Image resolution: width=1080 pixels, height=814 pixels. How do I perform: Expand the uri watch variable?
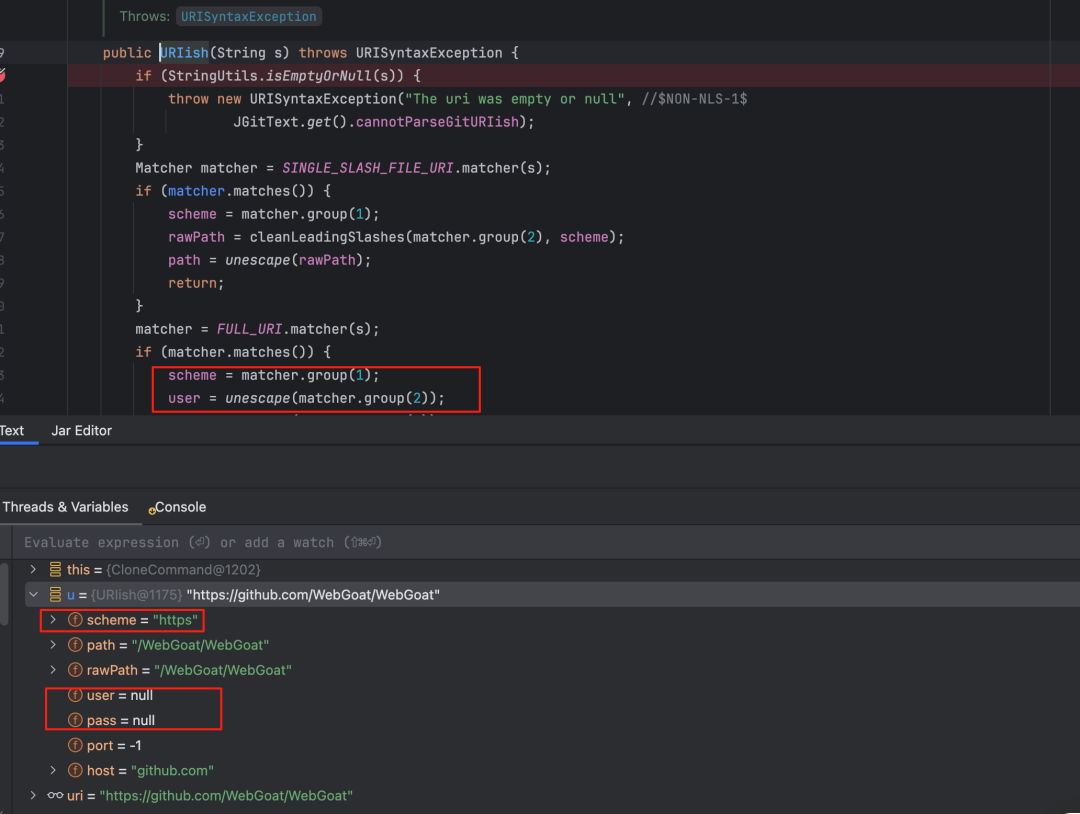pos(32,795)
